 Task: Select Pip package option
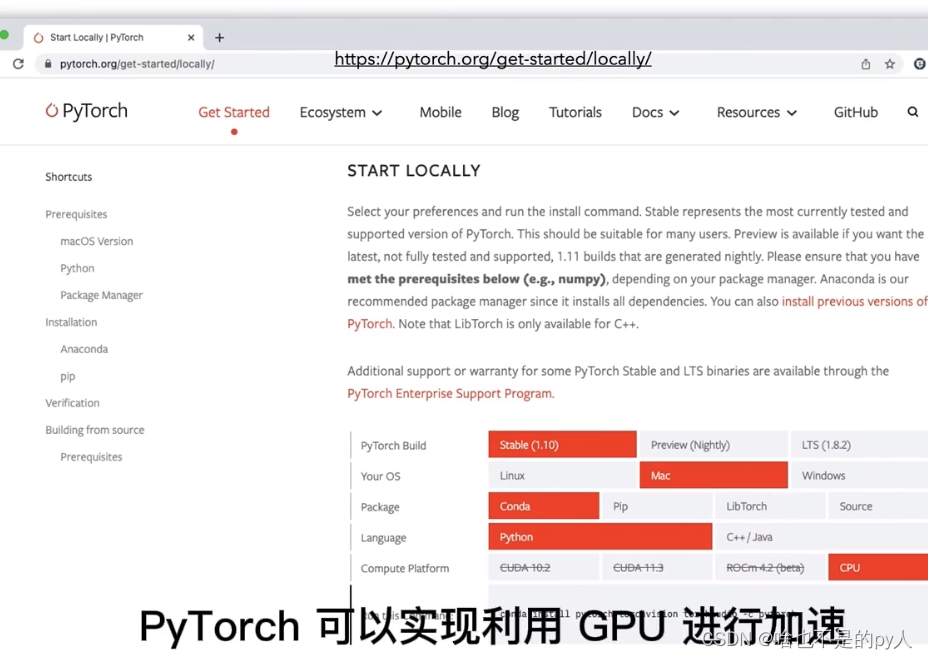(x=657, y=506)
